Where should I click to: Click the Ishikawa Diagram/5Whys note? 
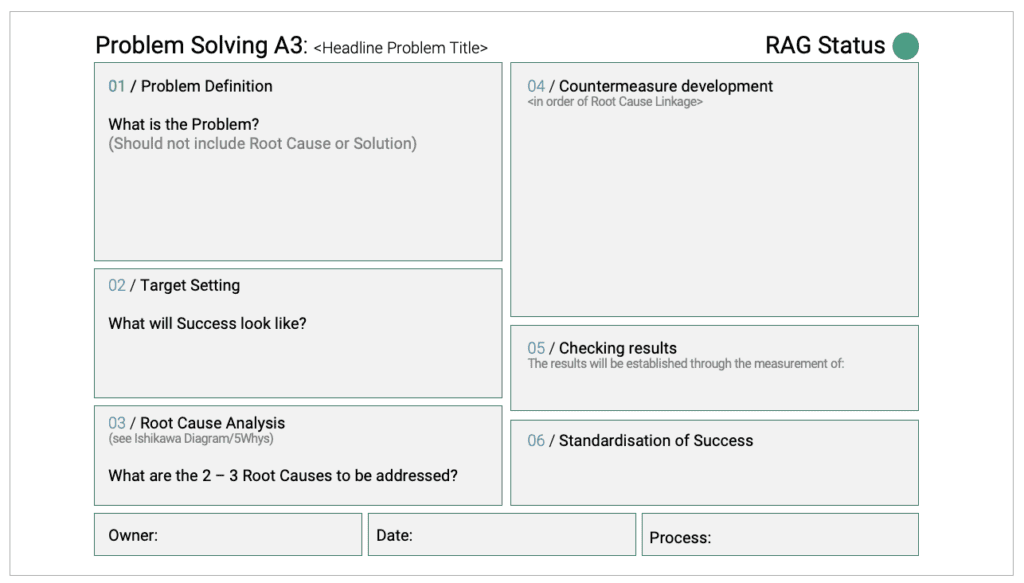tap(190, 439)
